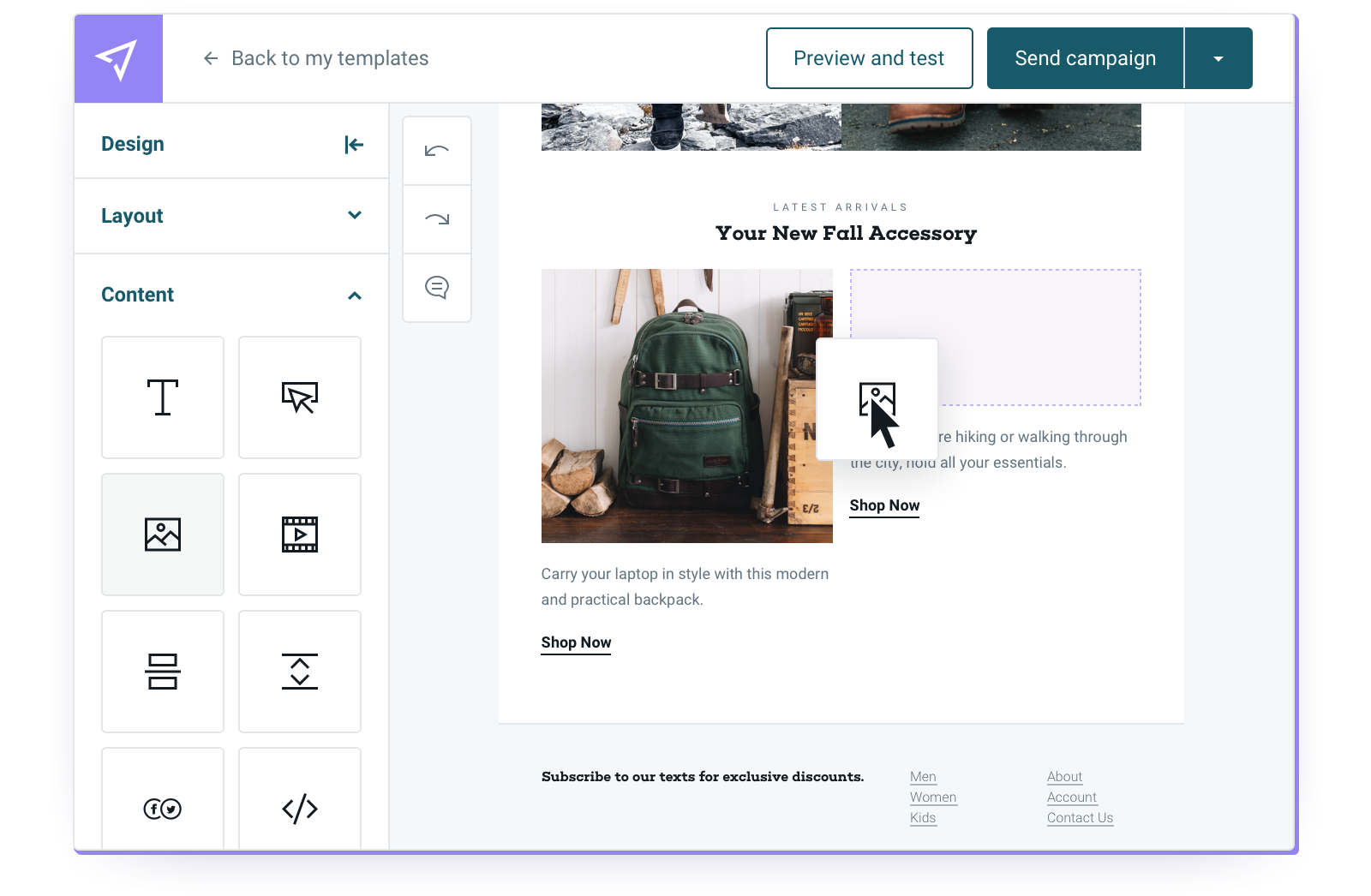
Task: Open the comments icon
Action: click(437, 288)
